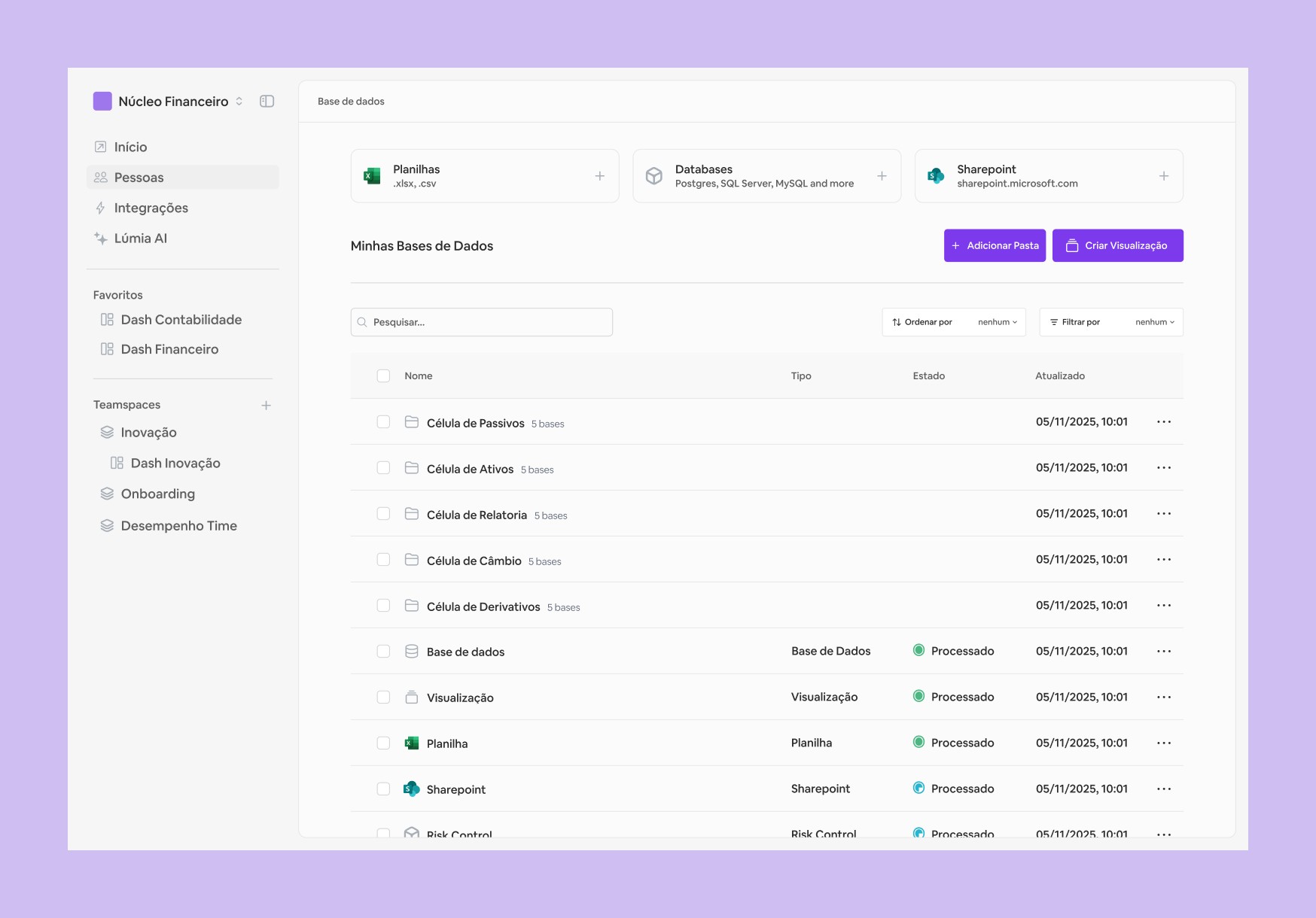Click the cube icon in Databases card
Screen dimensions: 1316x918
654,176
